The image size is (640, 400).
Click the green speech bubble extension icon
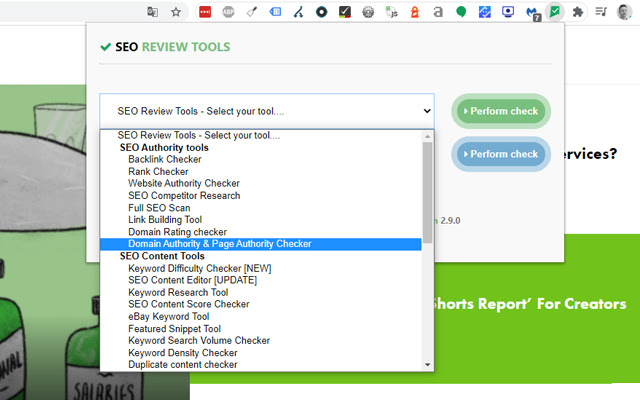click(x=461, y=12)
